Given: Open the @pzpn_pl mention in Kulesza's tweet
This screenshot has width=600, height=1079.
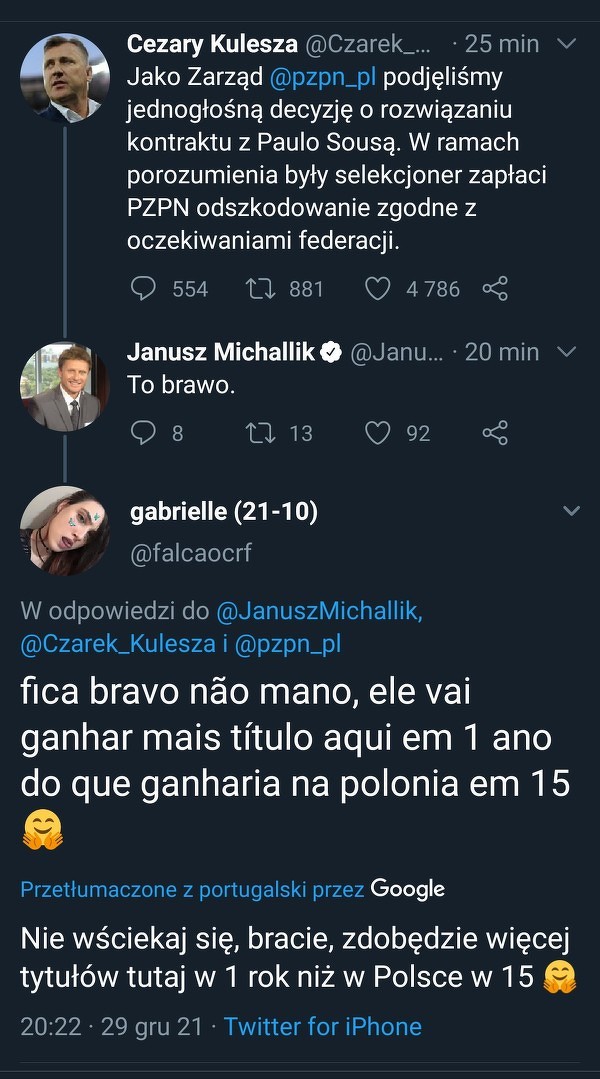Looking at the screenshot, I should click(x=315, y=77).
